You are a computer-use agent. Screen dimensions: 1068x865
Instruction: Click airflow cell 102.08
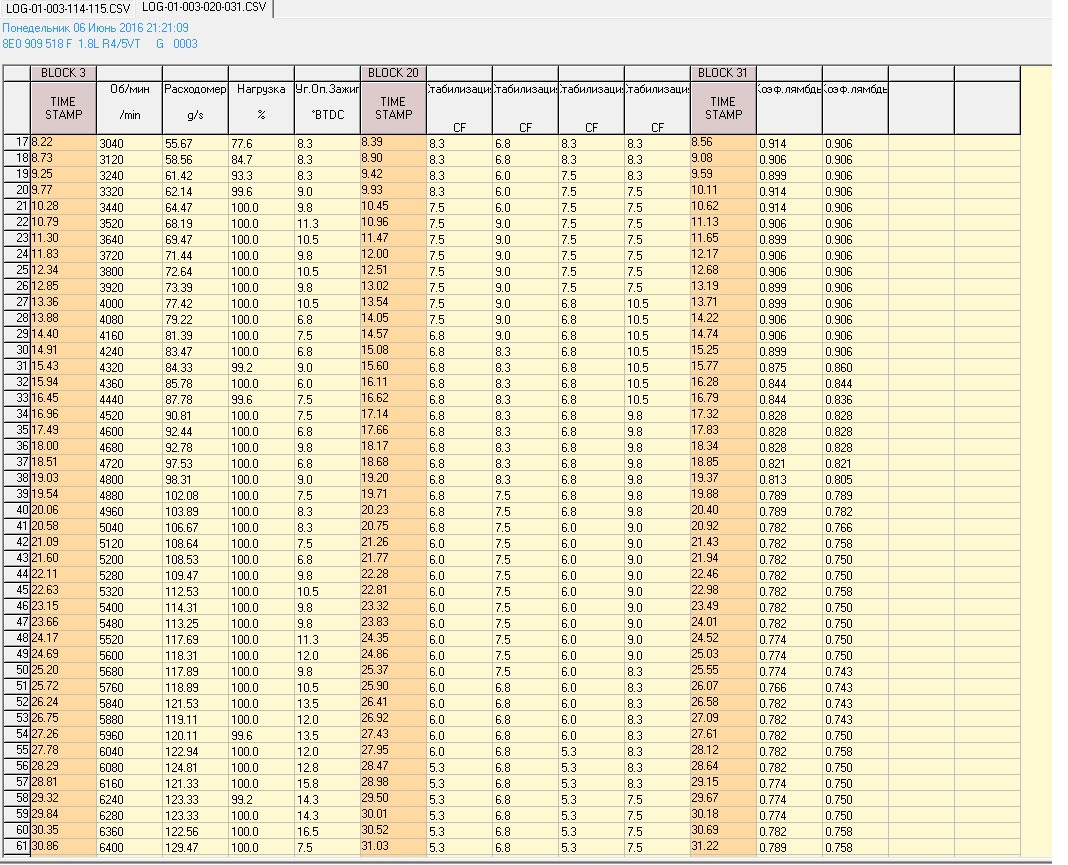195,495
